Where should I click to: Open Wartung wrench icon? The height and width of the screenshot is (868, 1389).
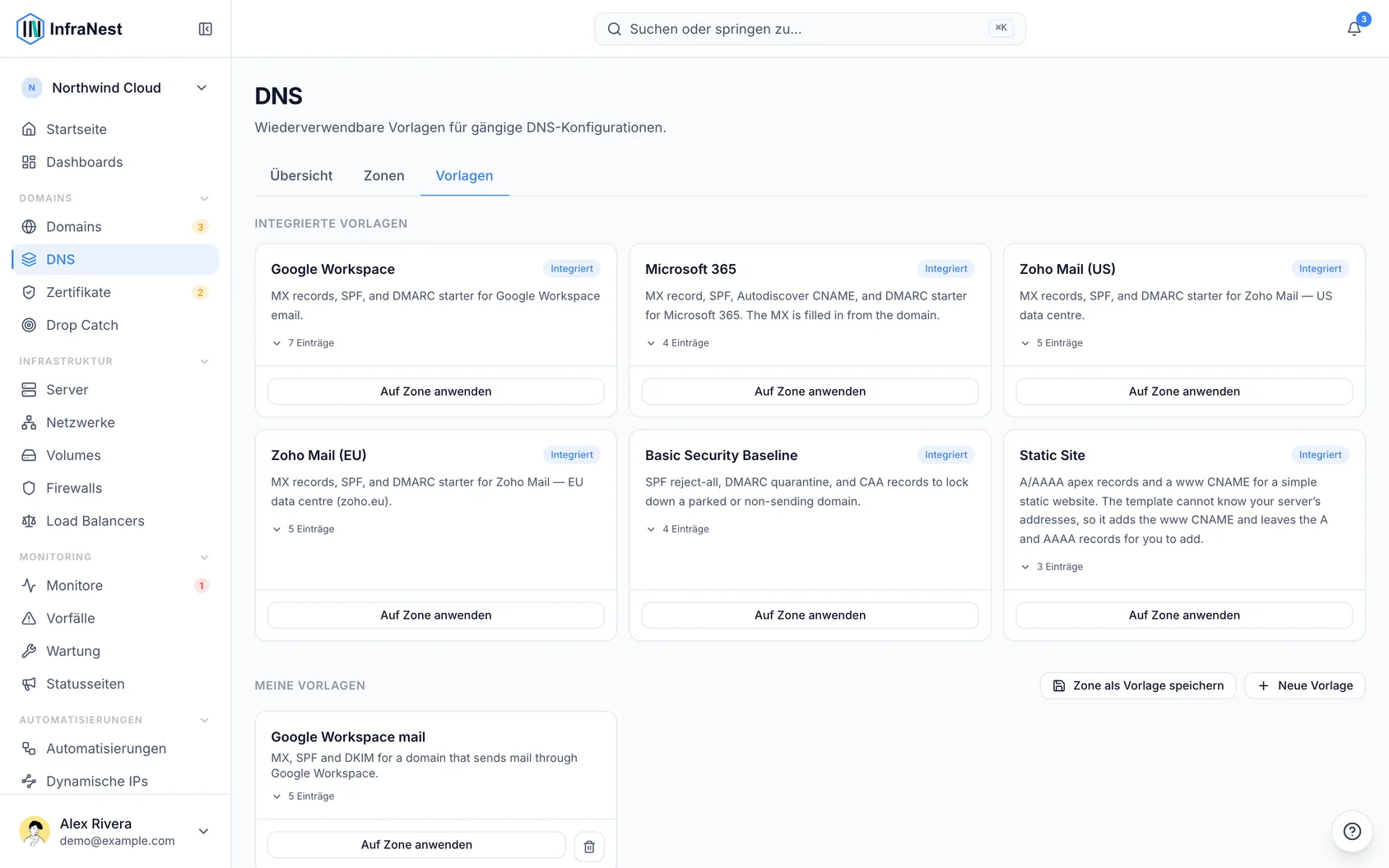click(x=29, y=651)
